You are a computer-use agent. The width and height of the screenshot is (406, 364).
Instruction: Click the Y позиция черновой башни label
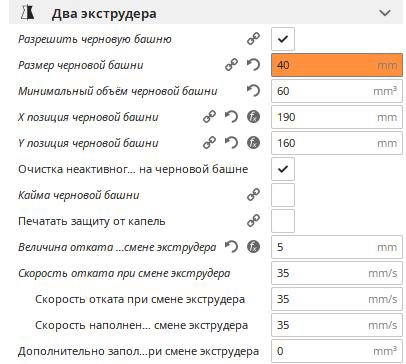click(x=88, y=143)
